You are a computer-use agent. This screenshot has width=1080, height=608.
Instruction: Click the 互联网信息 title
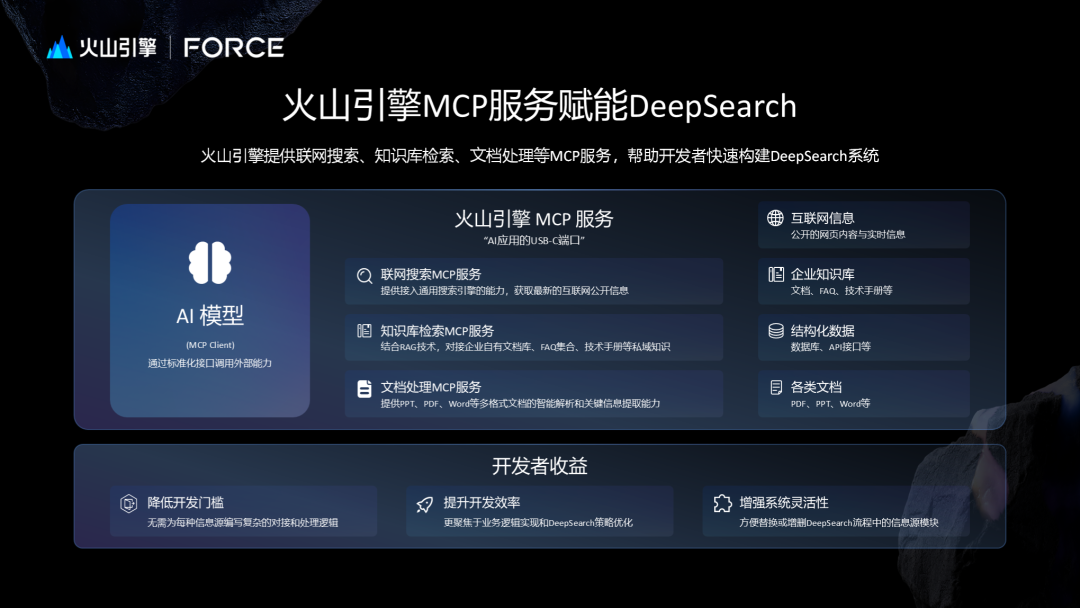822,218
